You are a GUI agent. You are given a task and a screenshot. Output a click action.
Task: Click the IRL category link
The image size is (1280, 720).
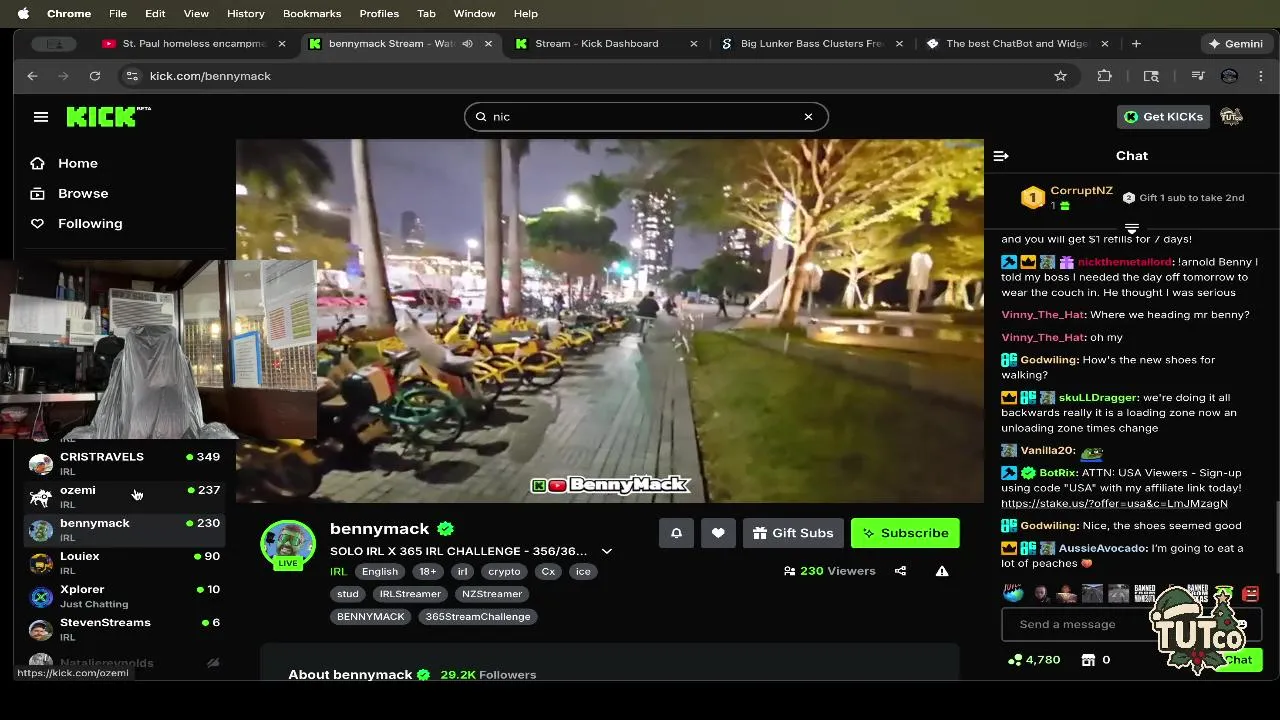tap(338, 571)
